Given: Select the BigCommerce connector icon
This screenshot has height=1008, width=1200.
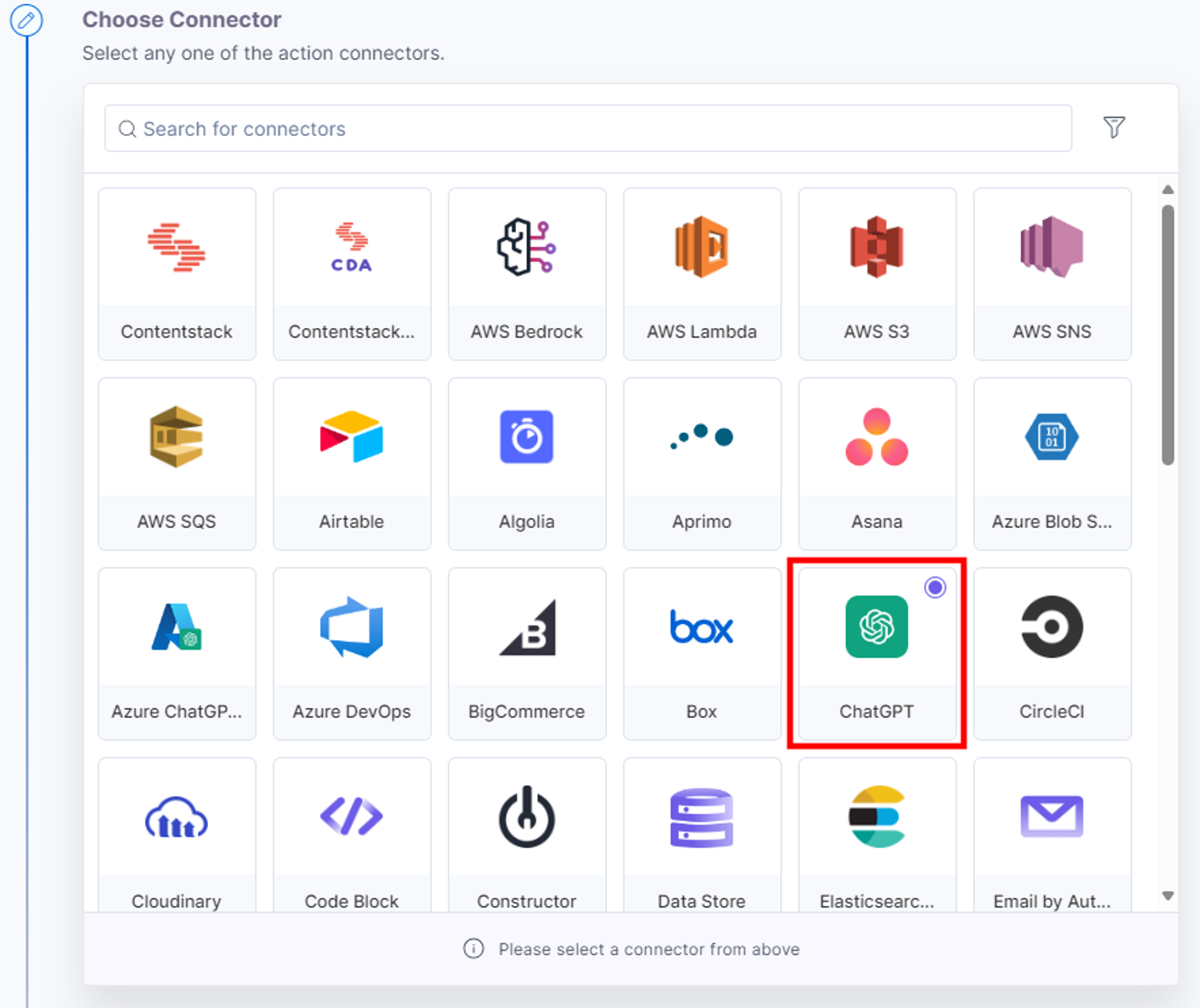Looking at the screenshot, I should click(x=527, y=627).
